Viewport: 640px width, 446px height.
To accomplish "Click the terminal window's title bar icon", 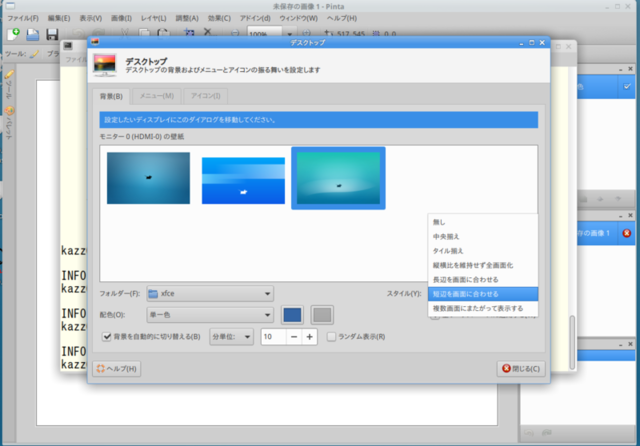I will pyautogui.click(x=68, y=46).
